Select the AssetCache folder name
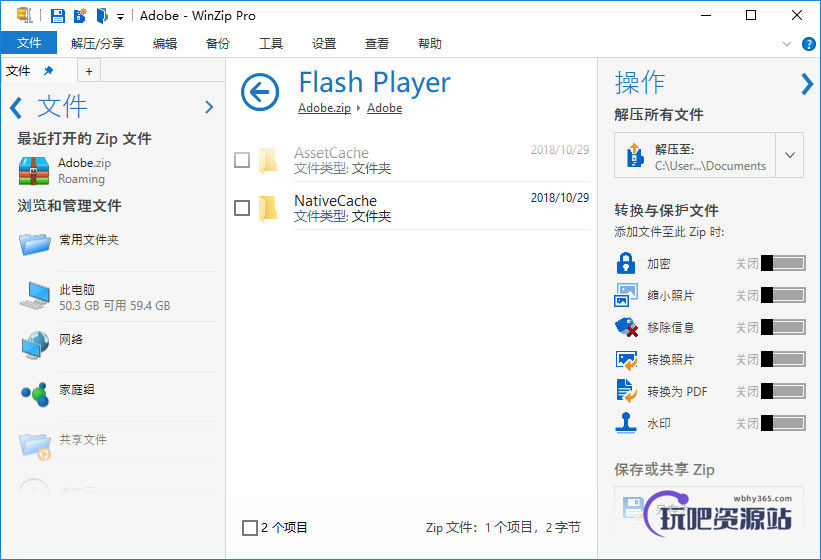 click(331, 153)
